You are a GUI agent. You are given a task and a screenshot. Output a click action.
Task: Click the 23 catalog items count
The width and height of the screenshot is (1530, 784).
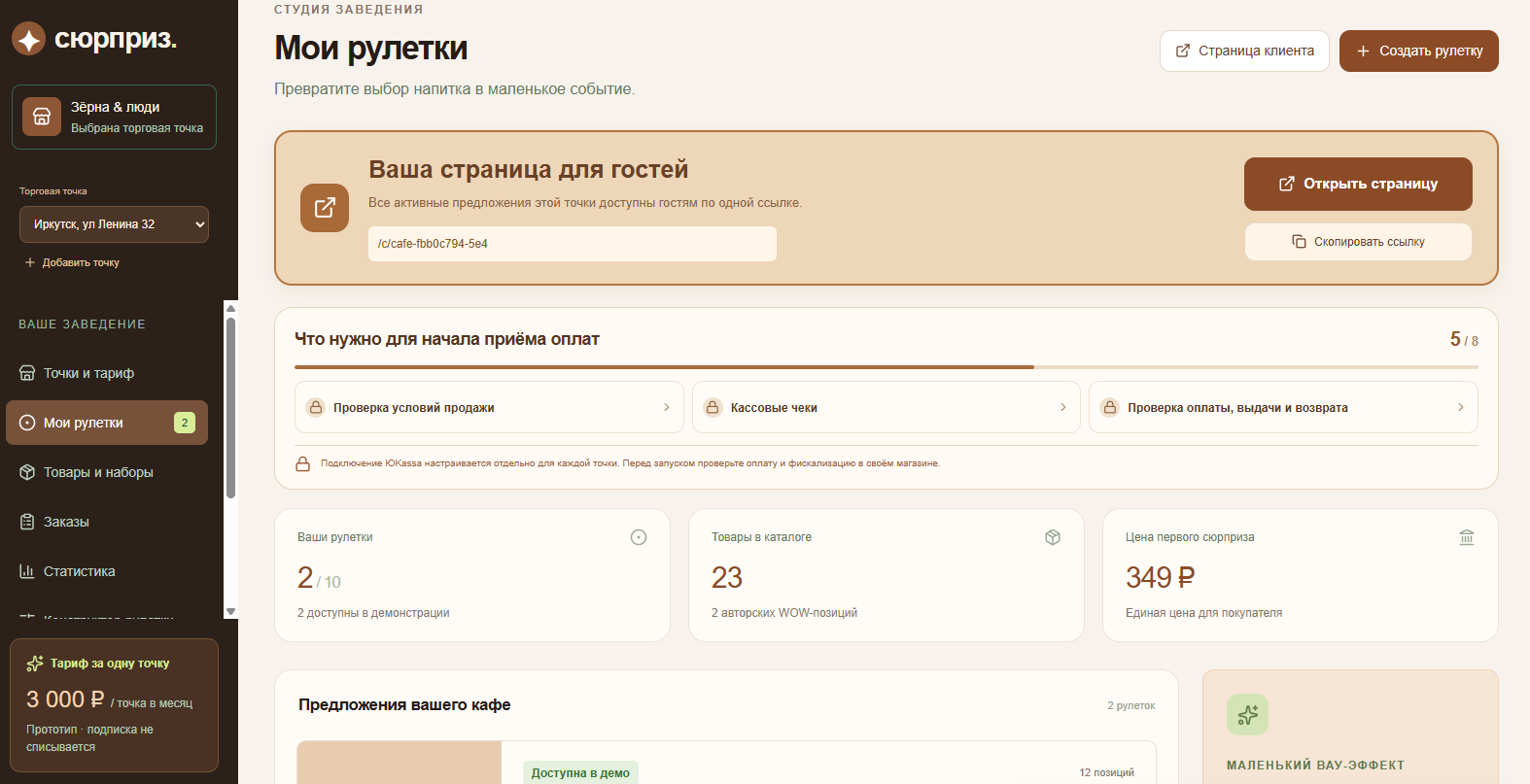click(x=727, y=578)
